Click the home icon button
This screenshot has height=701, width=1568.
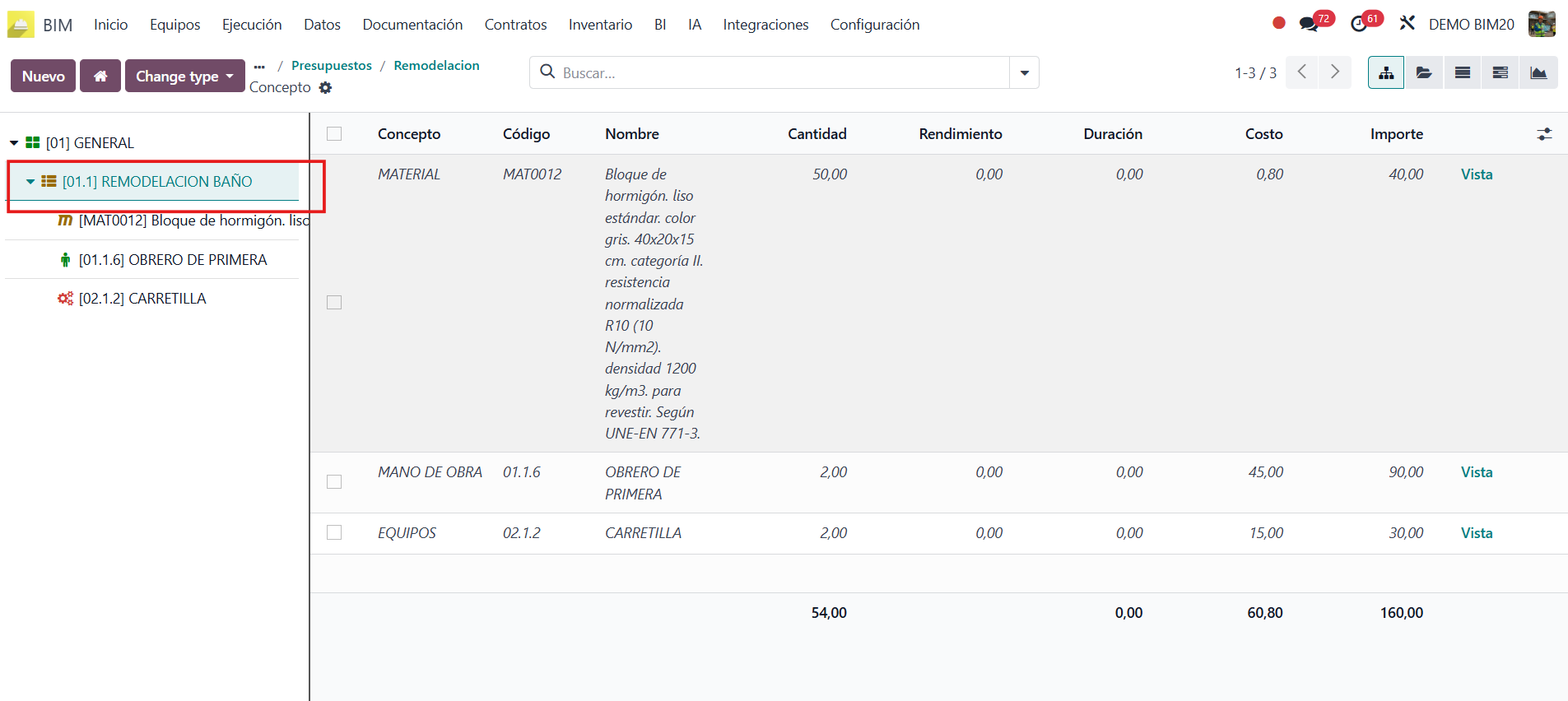click(x=100, y=76)
